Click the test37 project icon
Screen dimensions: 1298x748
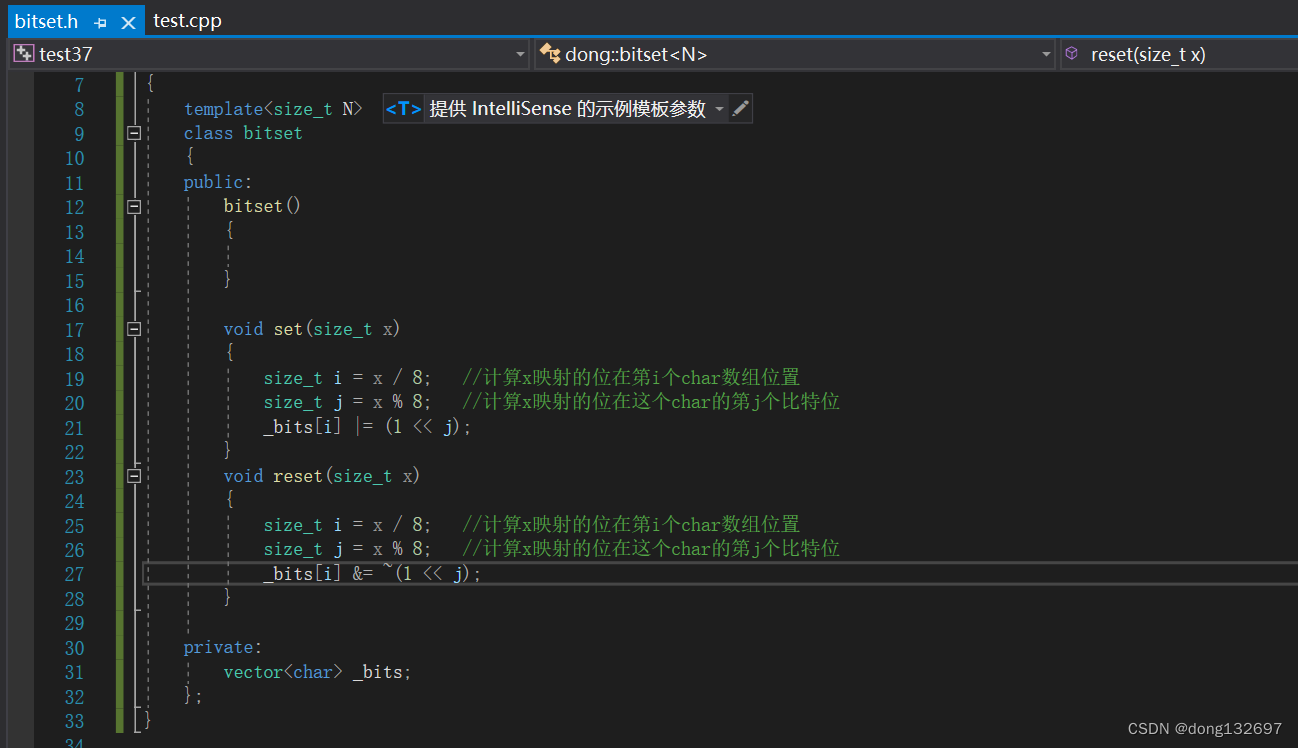click(x=23, y=54)
